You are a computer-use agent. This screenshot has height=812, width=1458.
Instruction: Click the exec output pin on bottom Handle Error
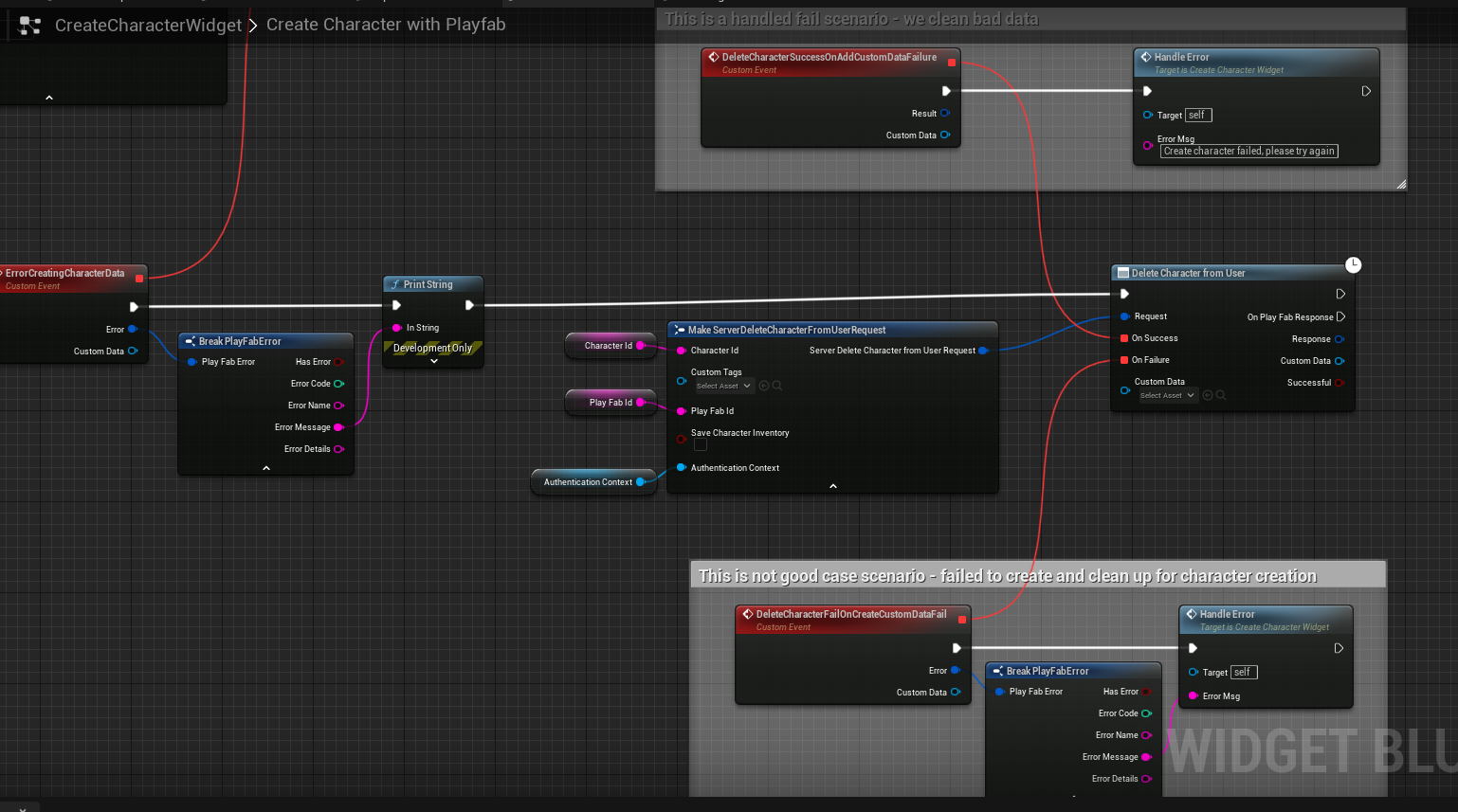[x=1339, y=648]
